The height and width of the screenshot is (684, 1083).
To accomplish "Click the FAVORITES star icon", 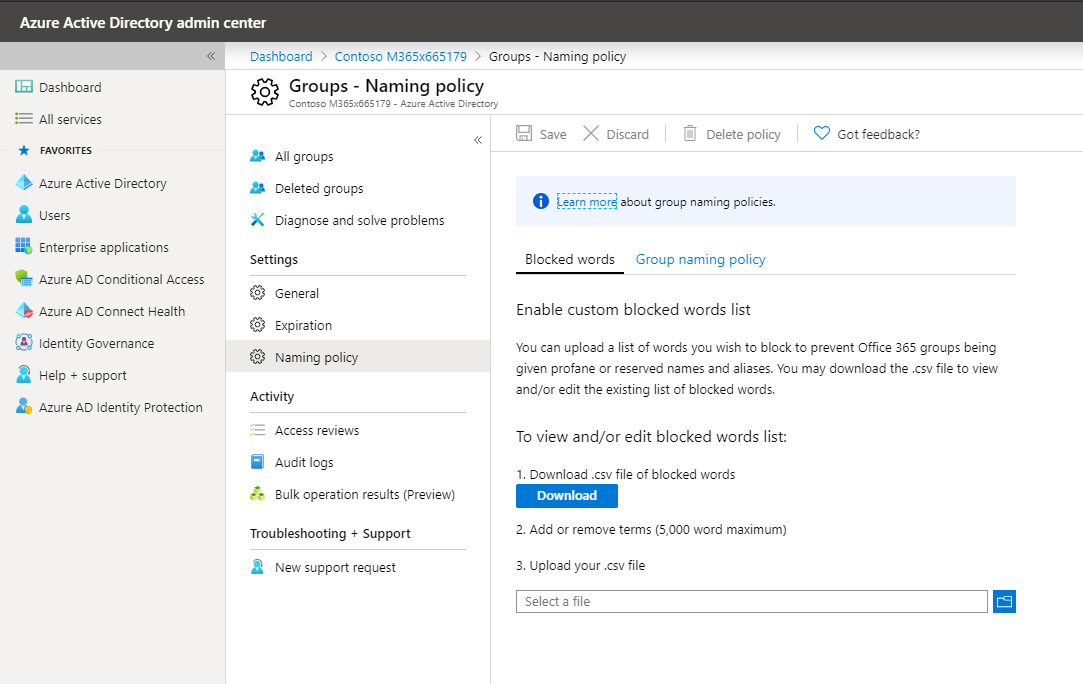I will (x=24, y=150).
